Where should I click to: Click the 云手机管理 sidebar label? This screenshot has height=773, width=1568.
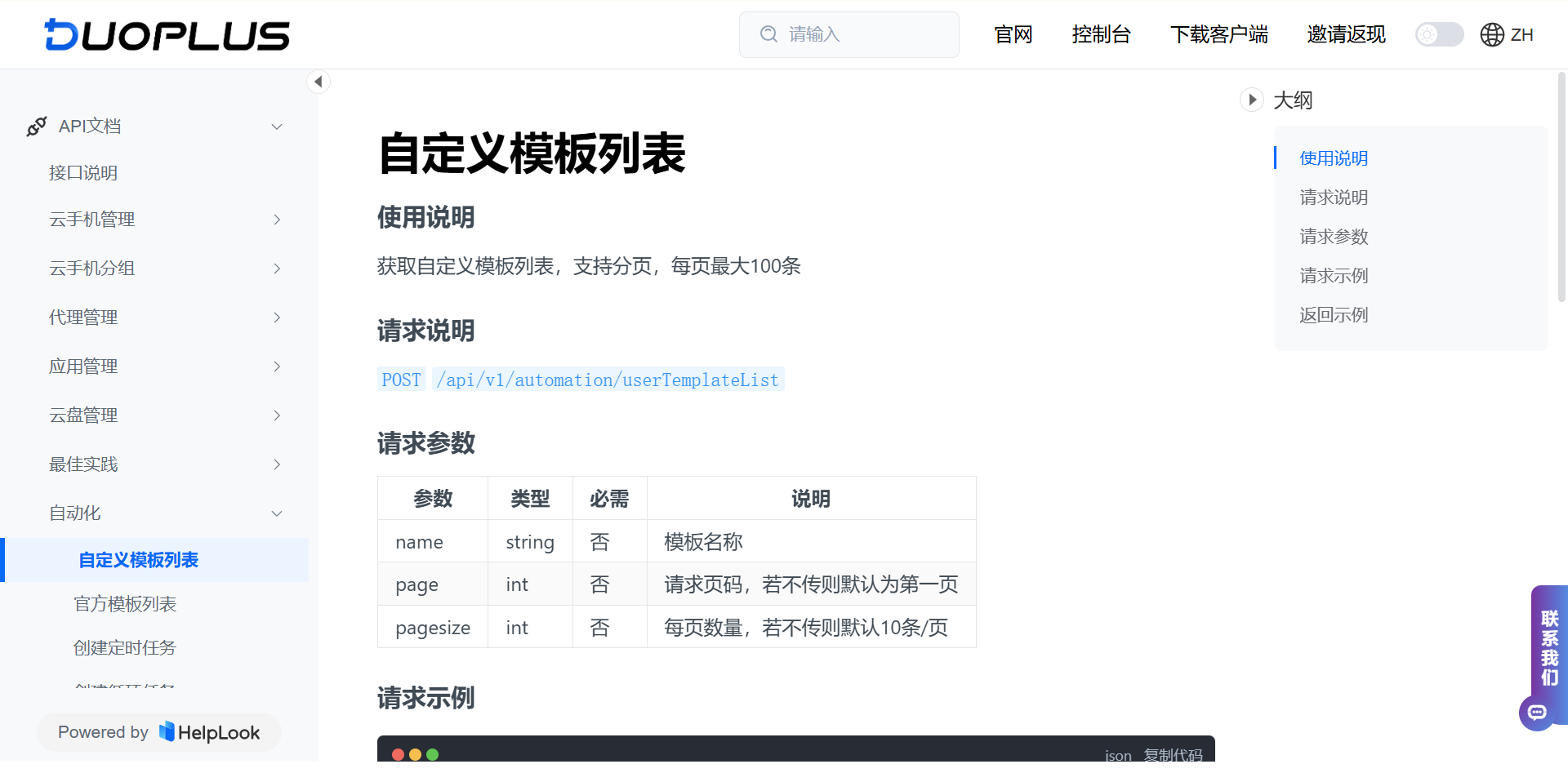92,220
